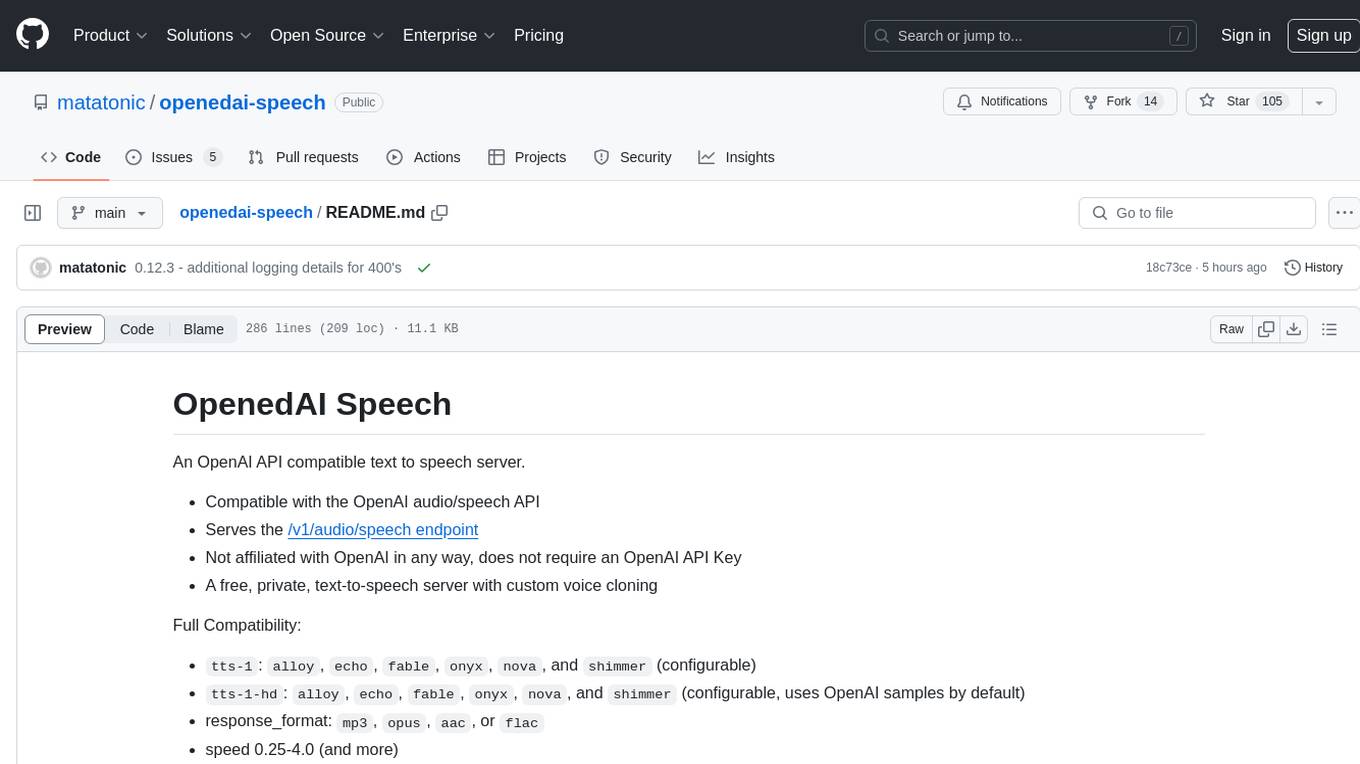
Task: Click the flac format code label
Action: 522,722
